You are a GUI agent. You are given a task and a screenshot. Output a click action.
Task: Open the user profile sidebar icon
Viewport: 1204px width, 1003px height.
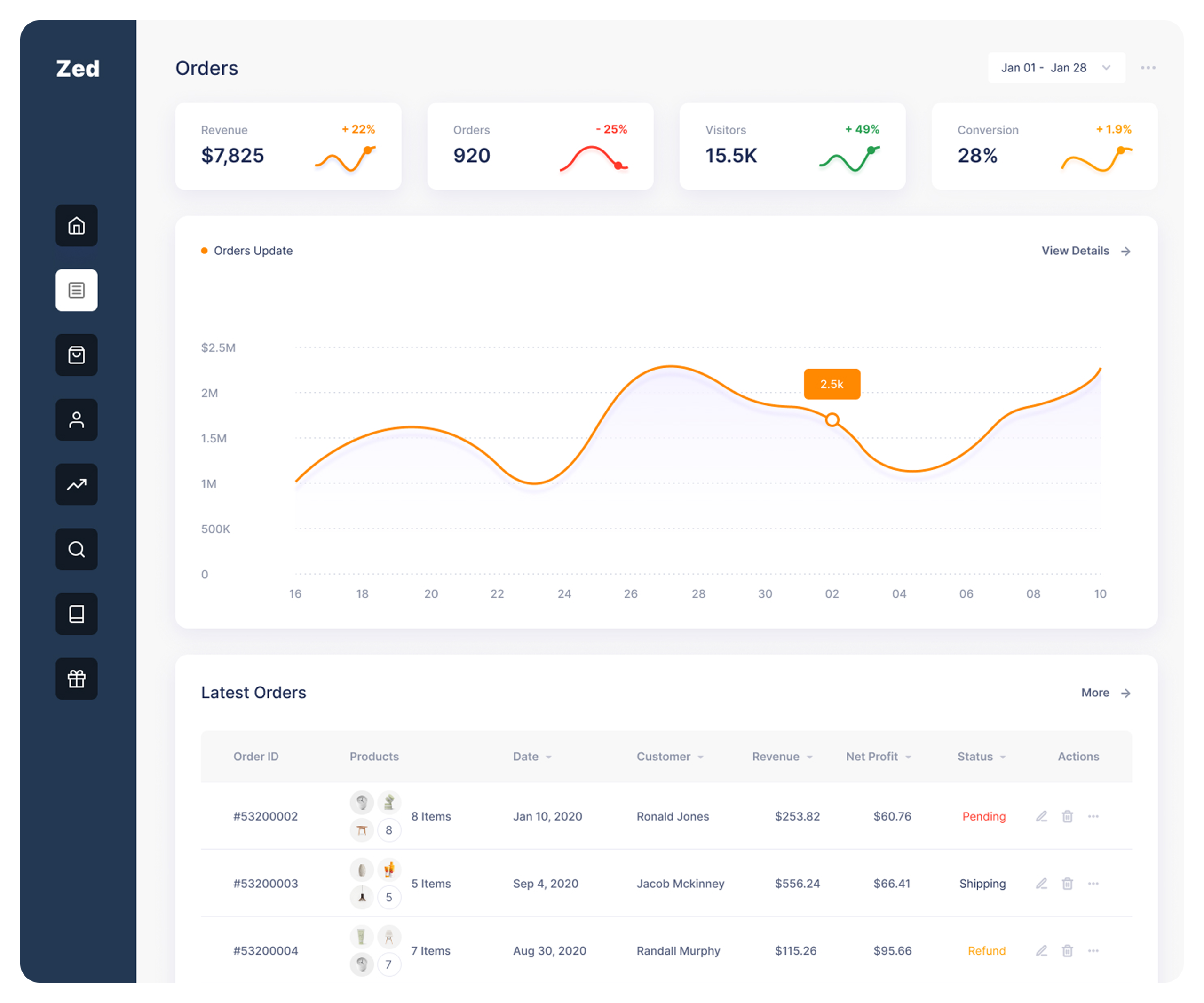pos(76,419)
